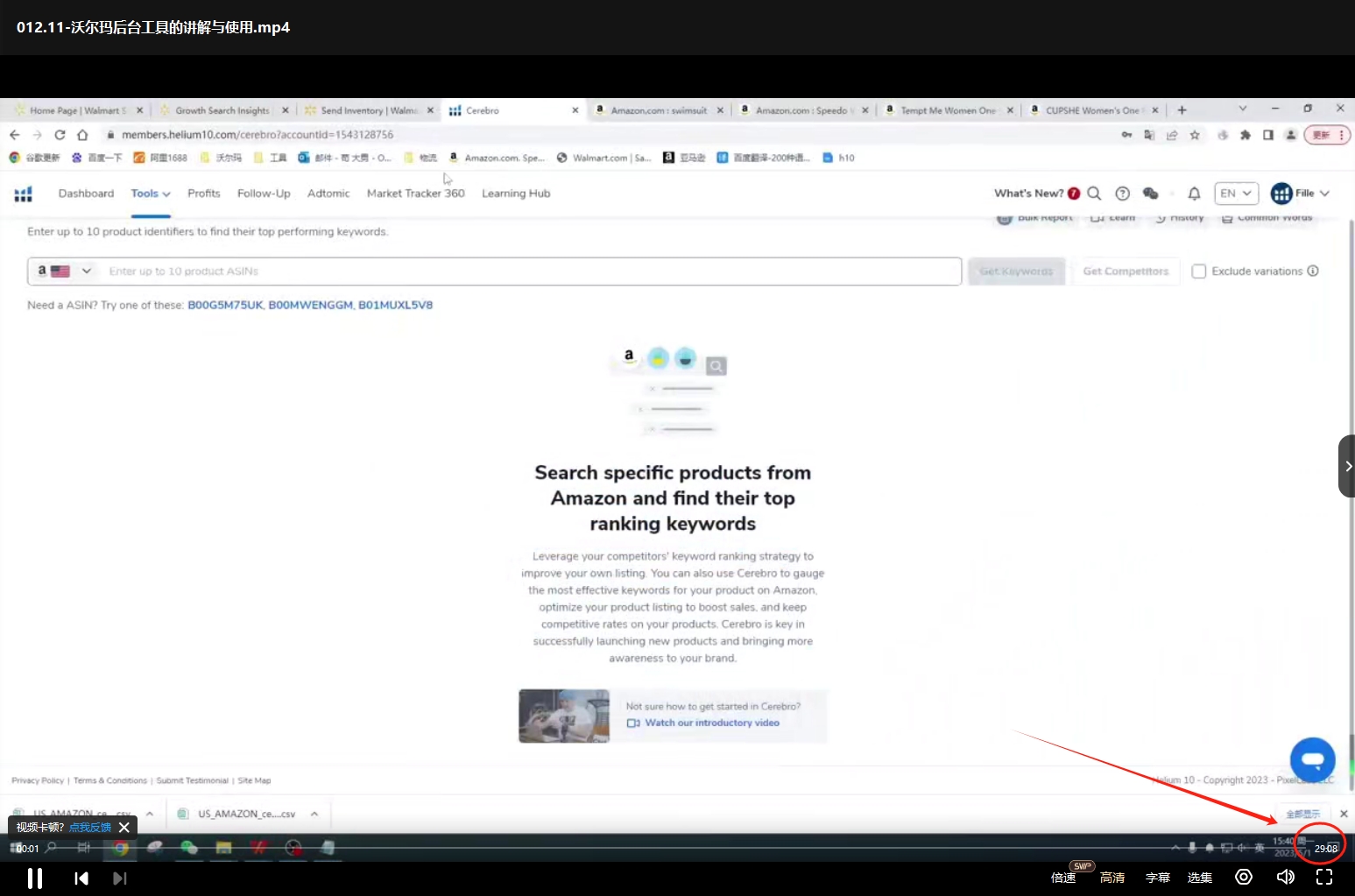Image resolution: width=1355 pixels, height=896 pixels.
Task: Mute the video player volume
Action: 1285,877
